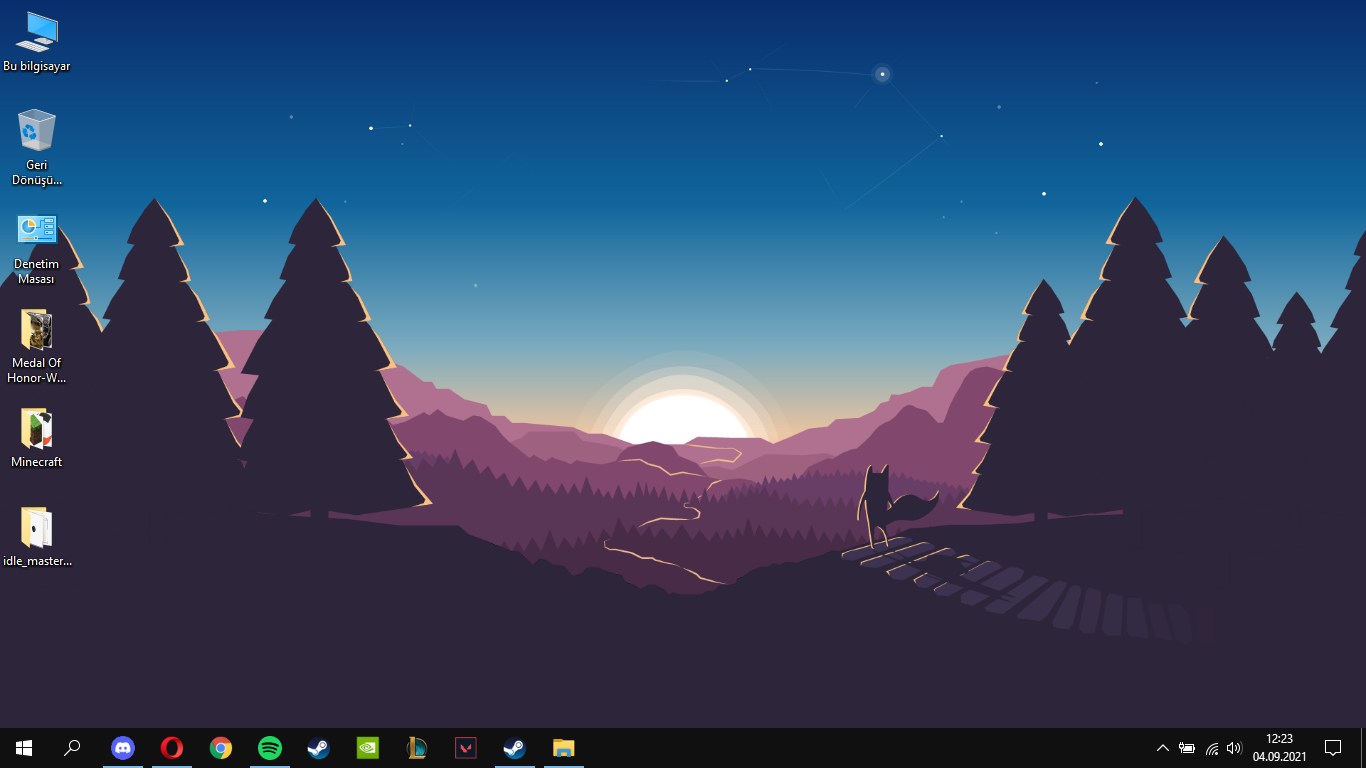1366x768 pixels.
Task: Open the volume control in system tray
Action: (1233, 748)
